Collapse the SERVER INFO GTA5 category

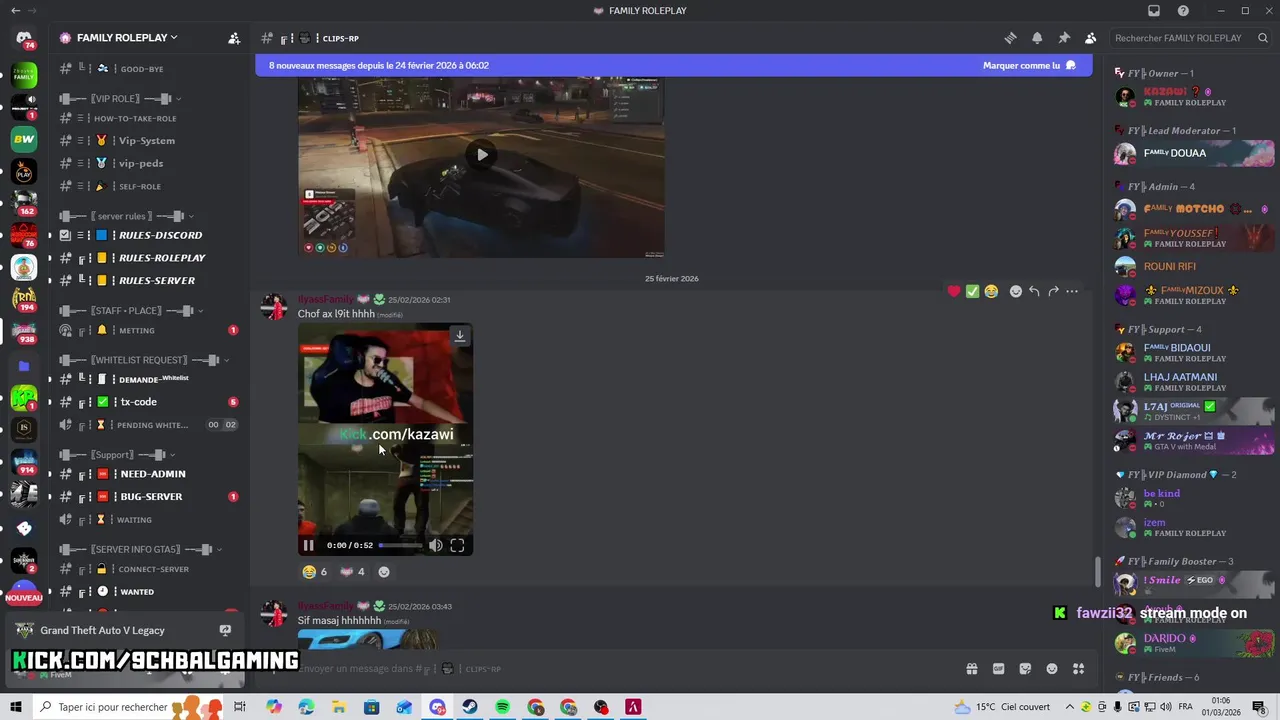tap(140, 549)
